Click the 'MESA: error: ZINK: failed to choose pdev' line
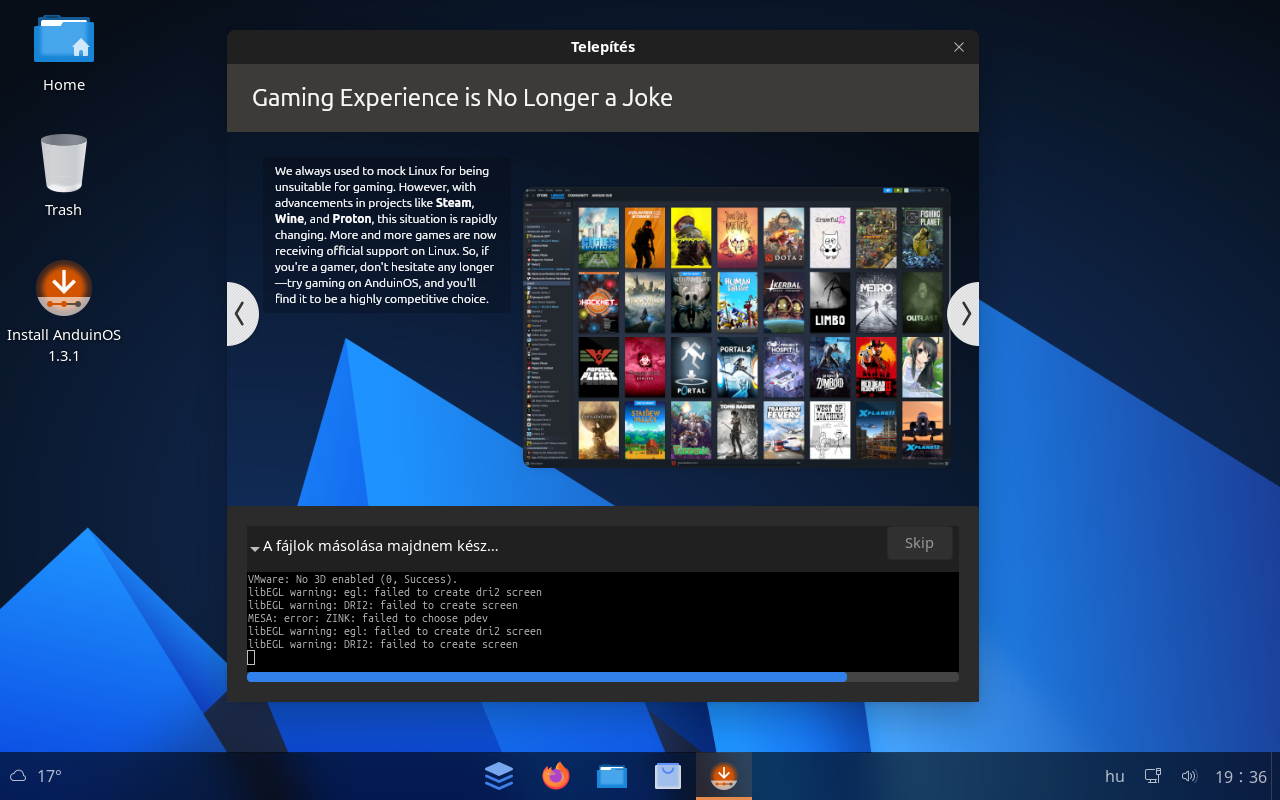This screenshot has width=1280, height=800. tap(367, 618)
